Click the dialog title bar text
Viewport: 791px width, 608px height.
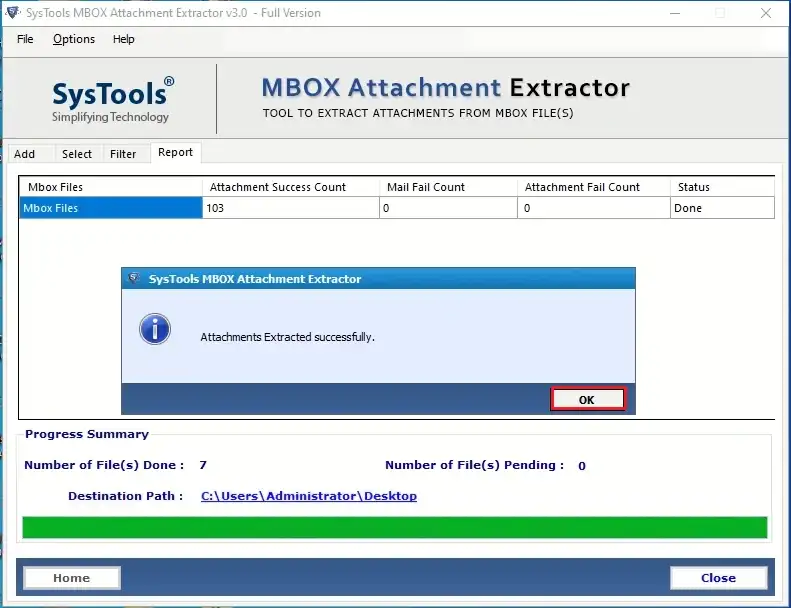click(255, 279)
